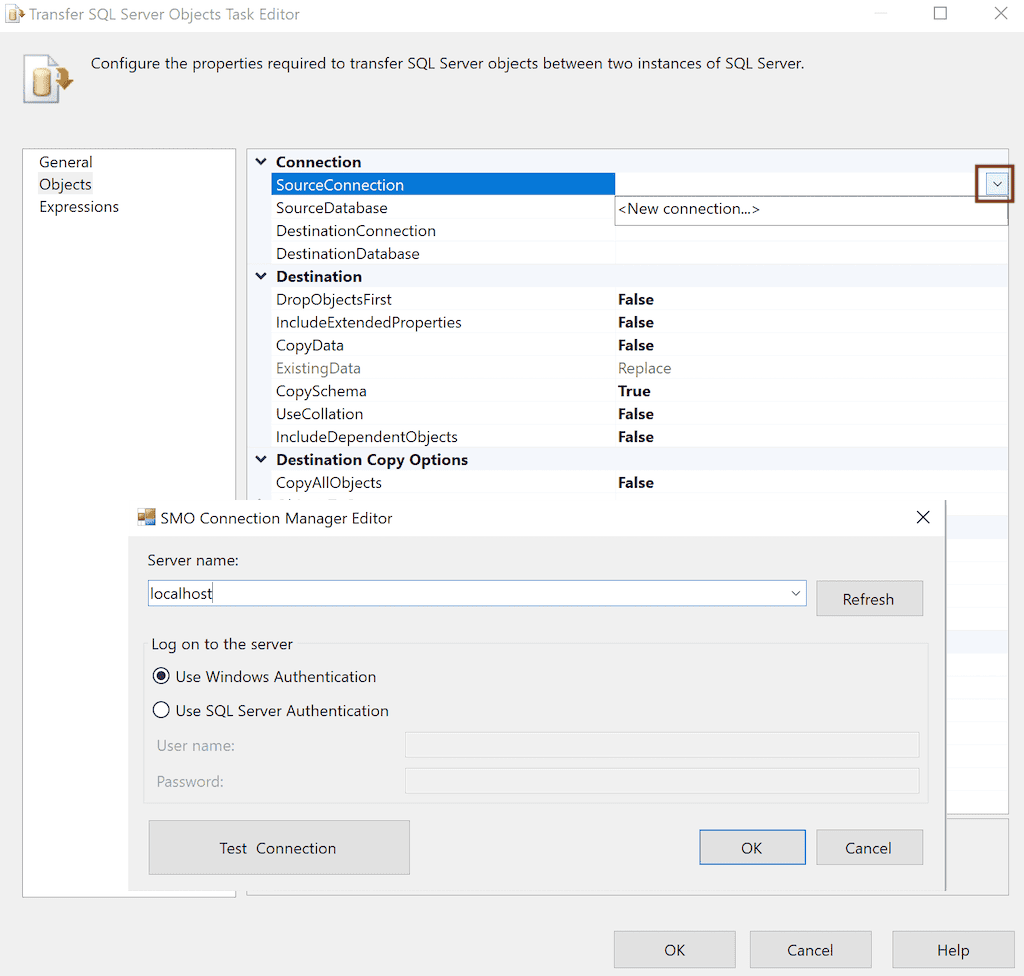Open the Expressions page
Viewport: 1024px width, 976px height.
pos(79,206)
